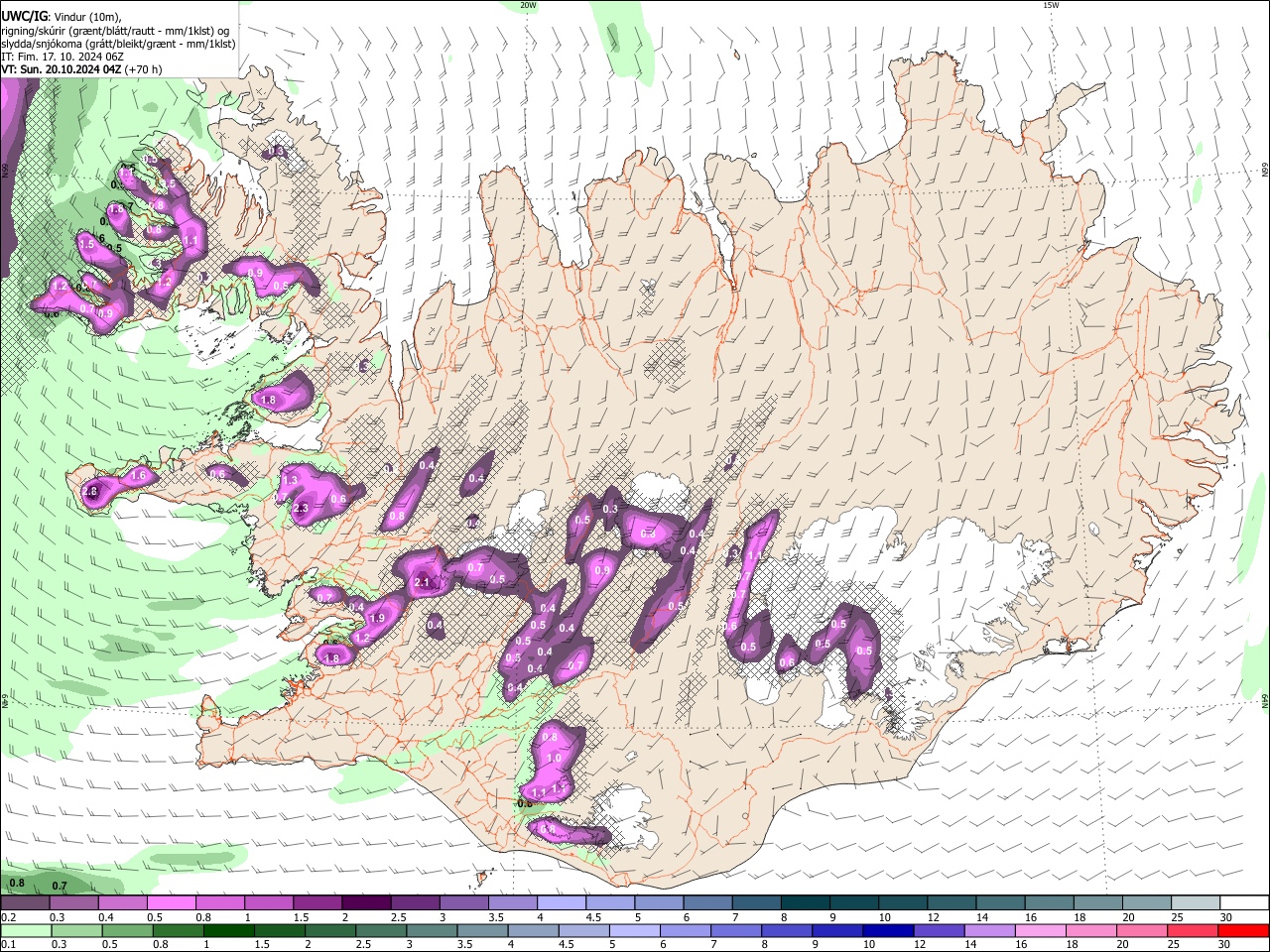Image resolution: width=1270 pixels, height=952 pixels.
Task: Select the bright magenta 0.5 swatch in the snow legend
Action: [172, 902]
